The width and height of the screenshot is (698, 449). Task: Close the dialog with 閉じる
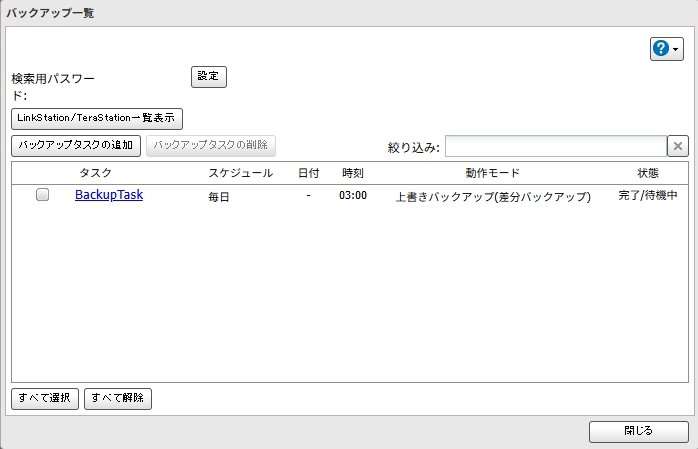(638, 431)
